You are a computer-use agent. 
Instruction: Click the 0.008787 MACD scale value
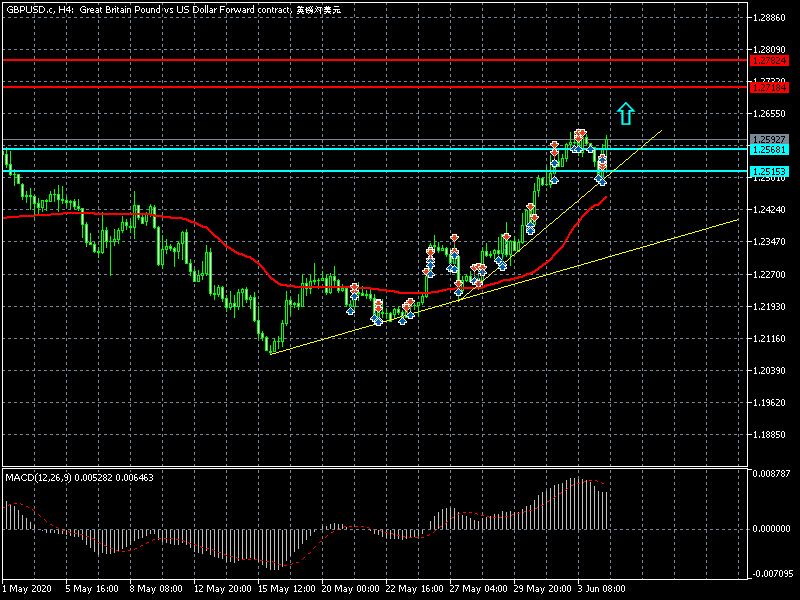pyautogui.click(x=771, y=474)
